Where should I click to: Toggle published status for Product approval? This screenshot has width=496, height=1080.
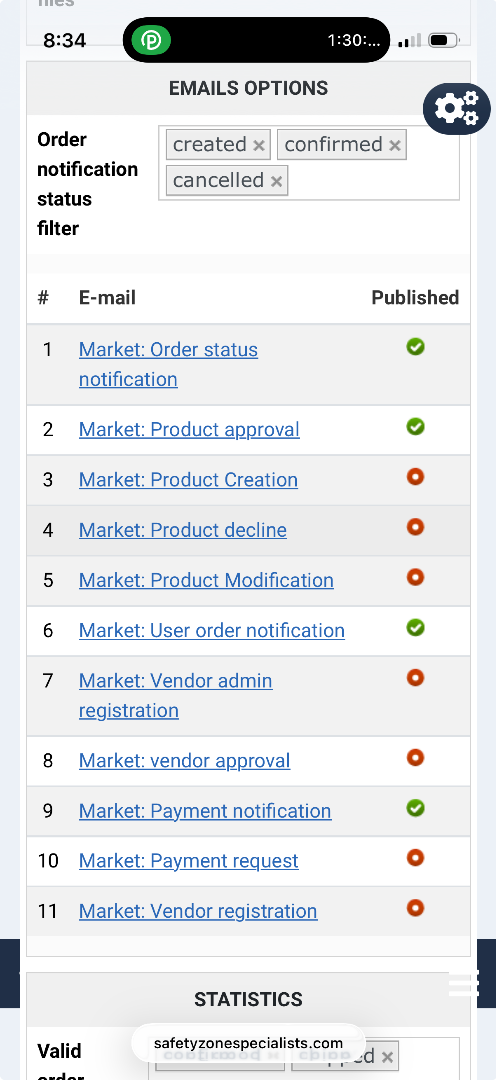[x=415, y=427]
